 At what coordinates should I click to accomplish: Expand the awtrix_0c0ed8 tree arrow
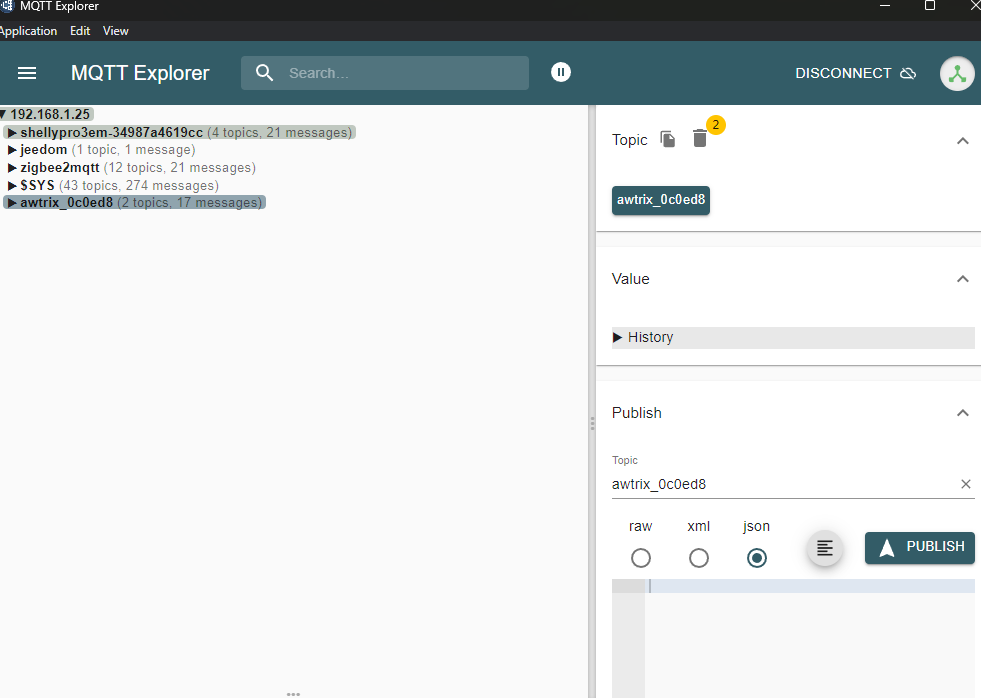point(12,203)
